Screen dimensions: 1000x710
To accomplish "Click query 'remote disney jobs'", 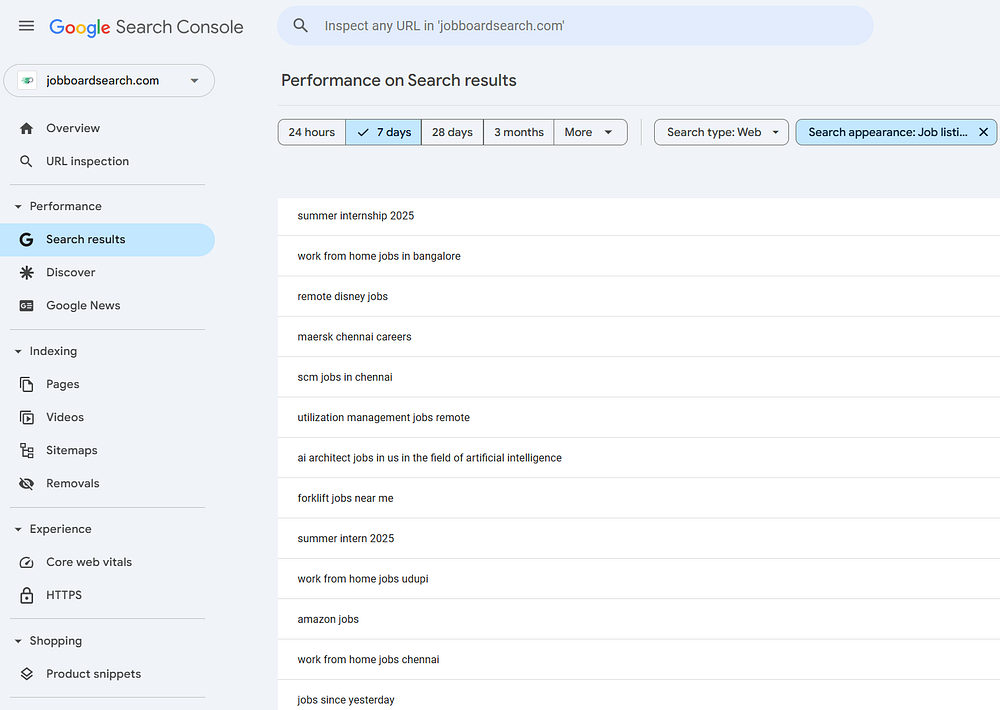I will [x=342, y=296].
